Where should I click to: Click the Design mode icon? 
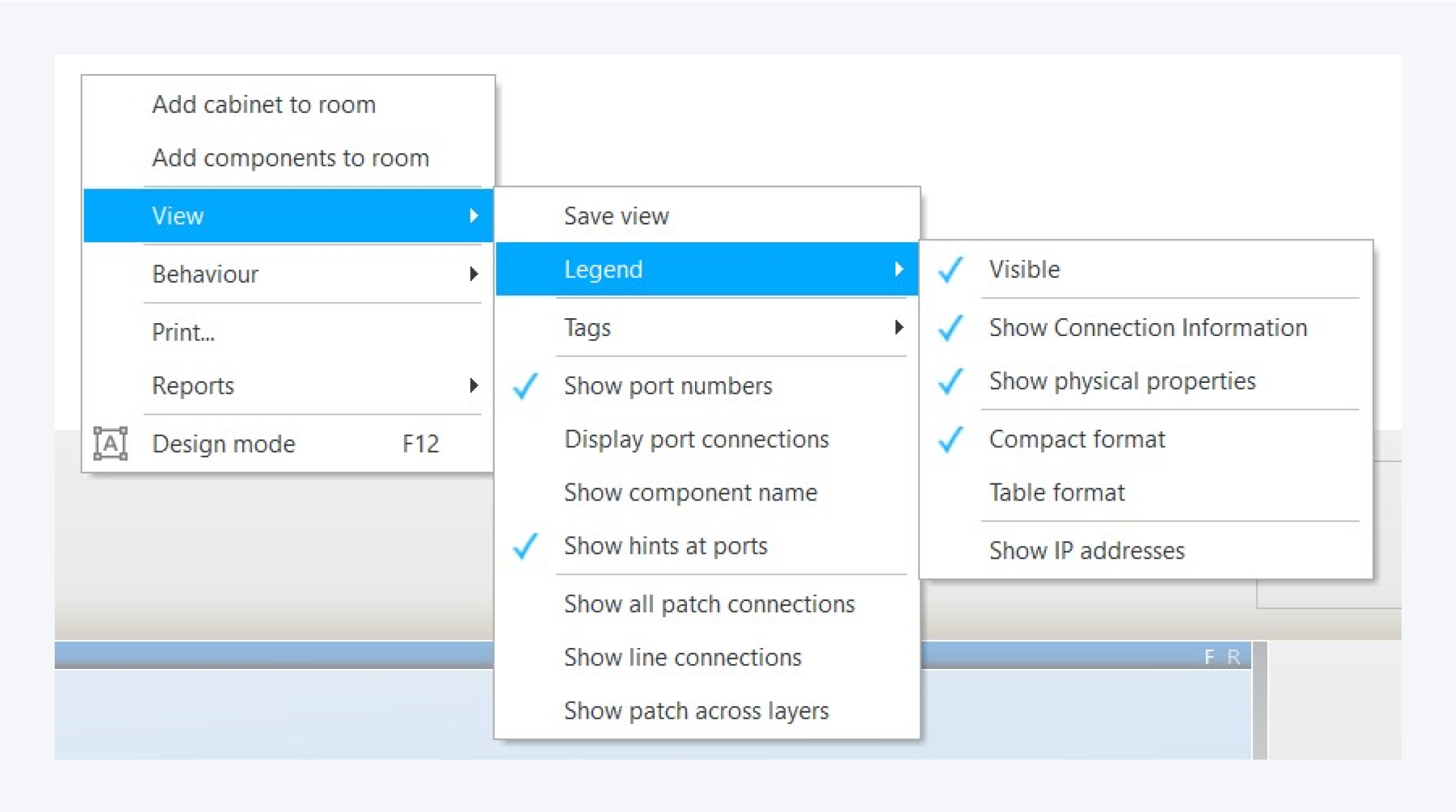110,443
